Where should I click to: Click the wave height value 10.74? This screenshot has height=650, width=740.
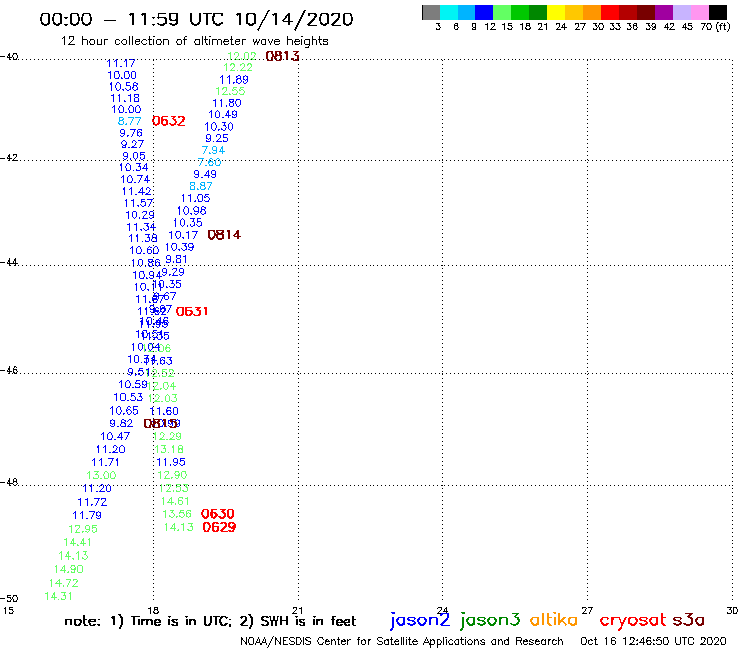(135, 179)
